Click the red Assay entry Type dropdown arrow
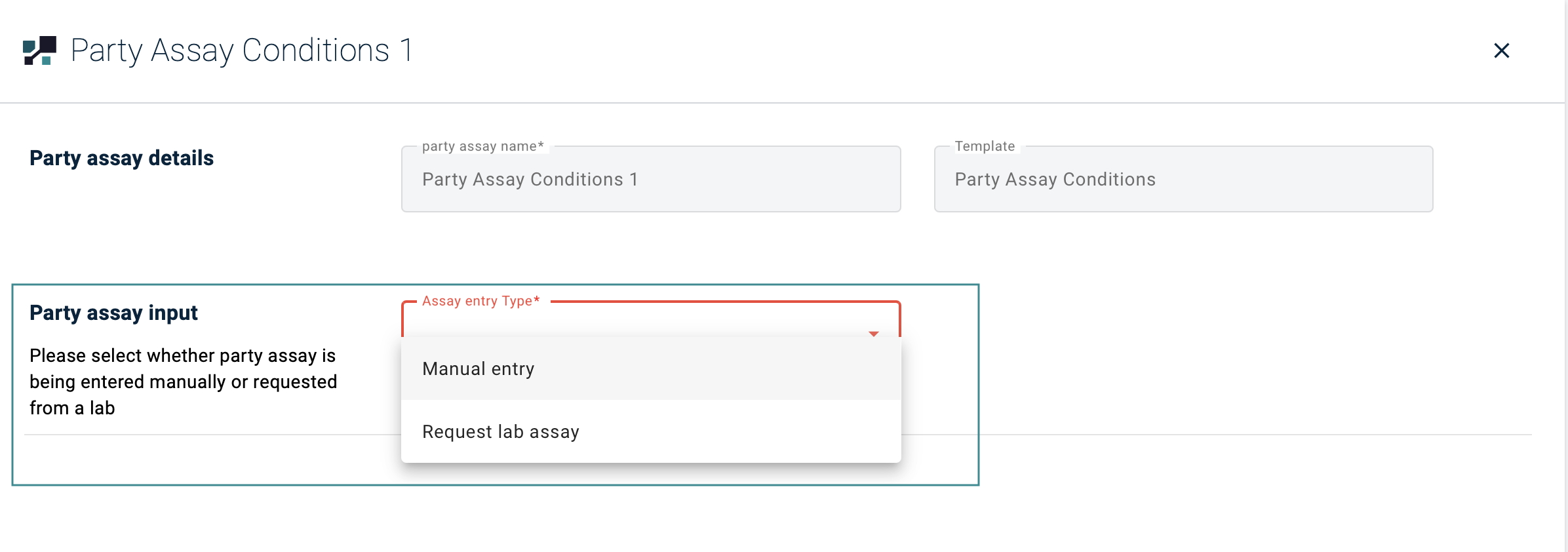This screenshot has width=1568, height=552. tap(873, 334)
